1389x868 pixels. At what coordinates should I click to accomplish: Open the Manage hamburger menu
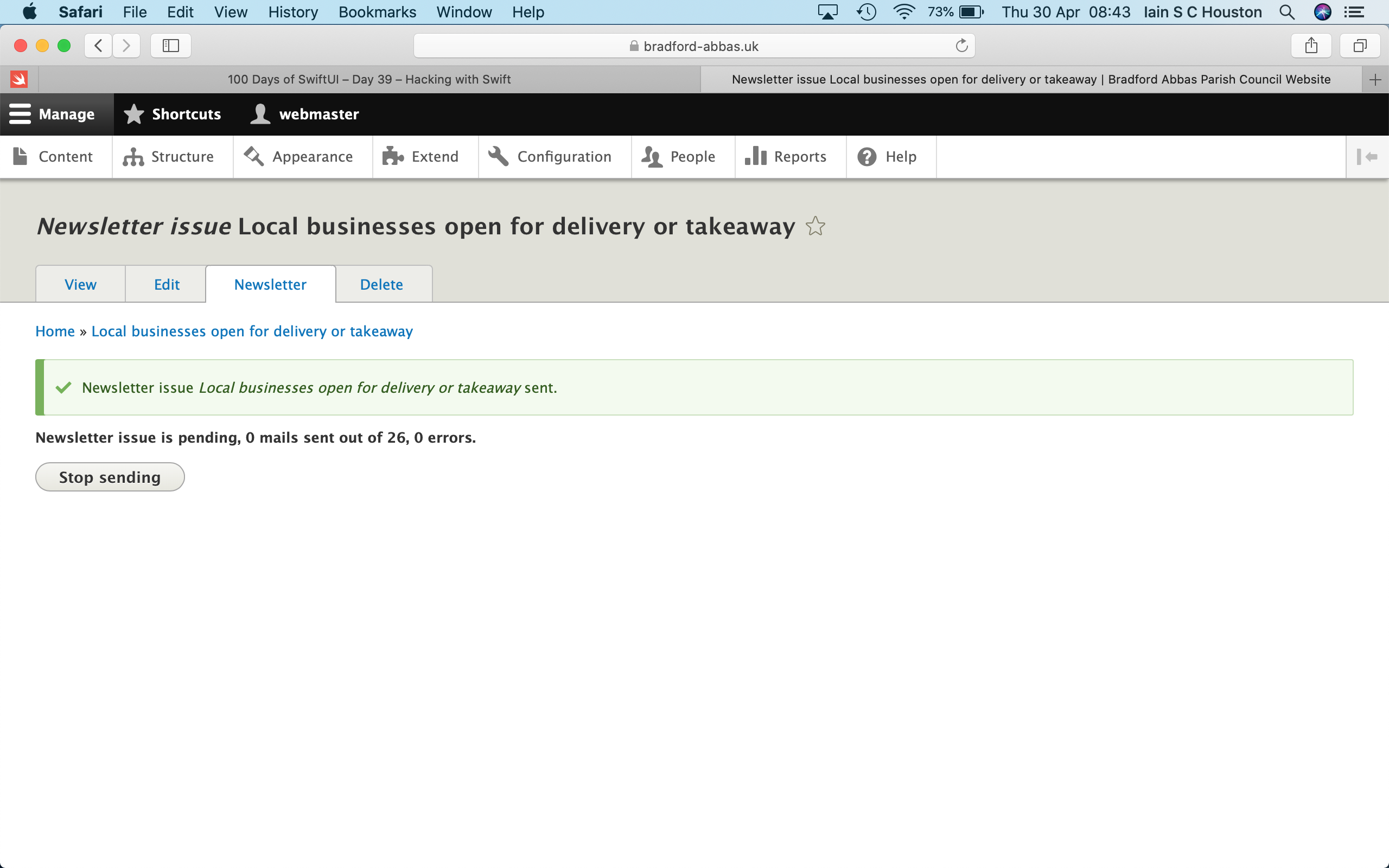coord(56,114)
